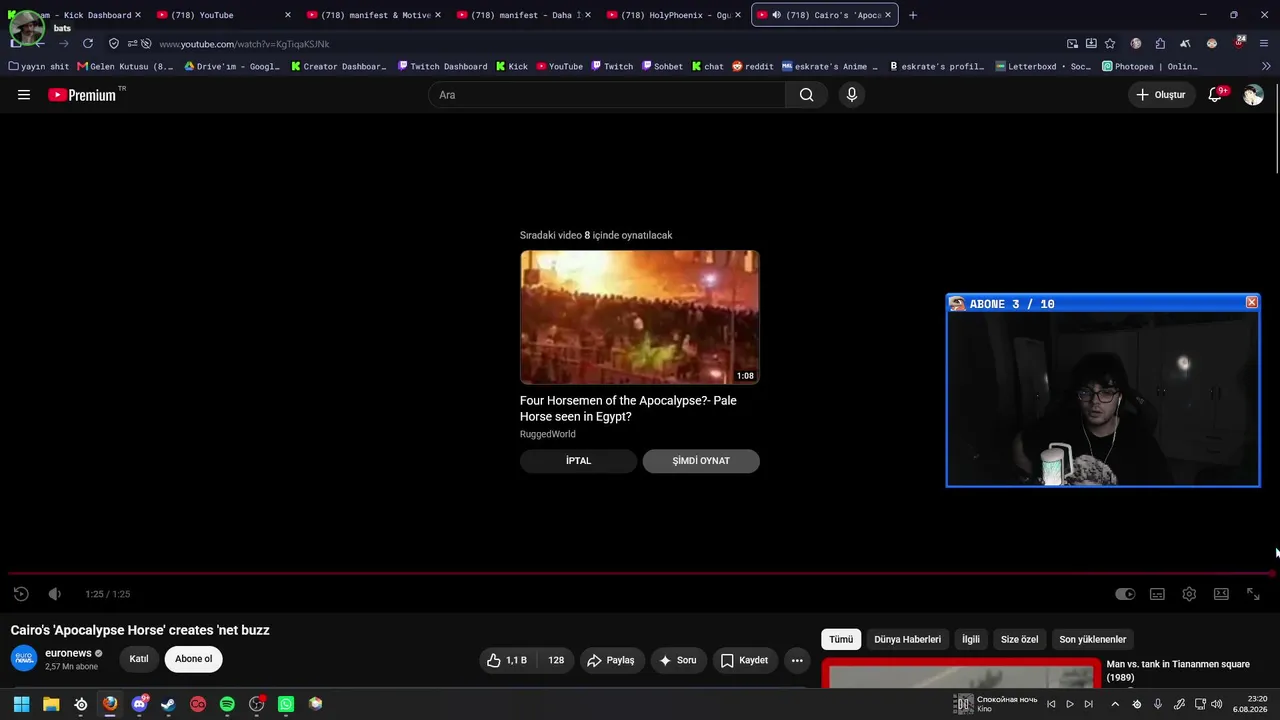The image size is (1280, 720).
Task: Subscribe with the Abone ol button
Action: 194,659
